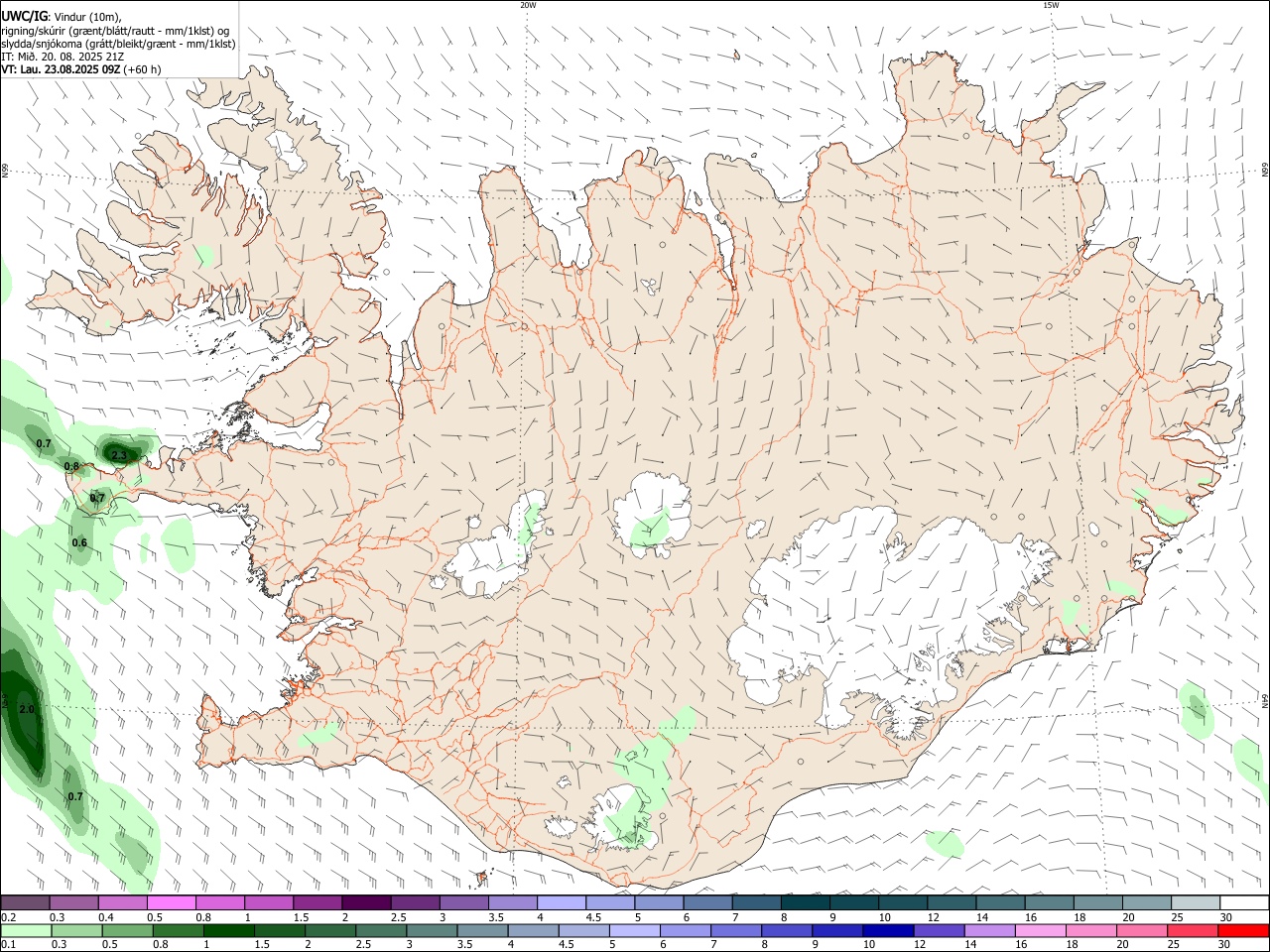Click the crimson 25 swatch in lower legend
1270x952 pixels.
(1192, 931)
